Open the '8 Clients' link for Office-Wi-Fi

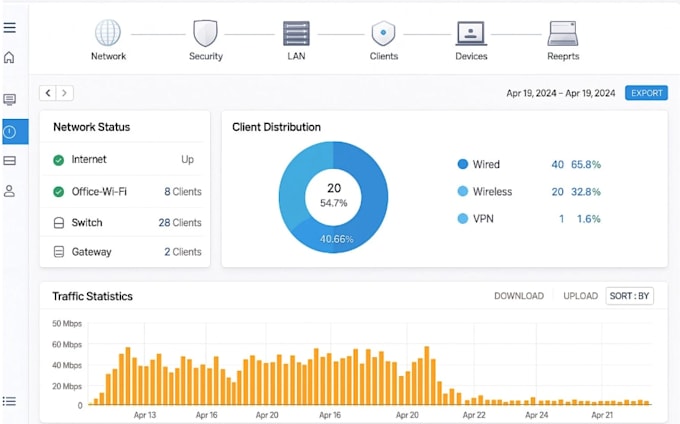[x=183, y=192]
